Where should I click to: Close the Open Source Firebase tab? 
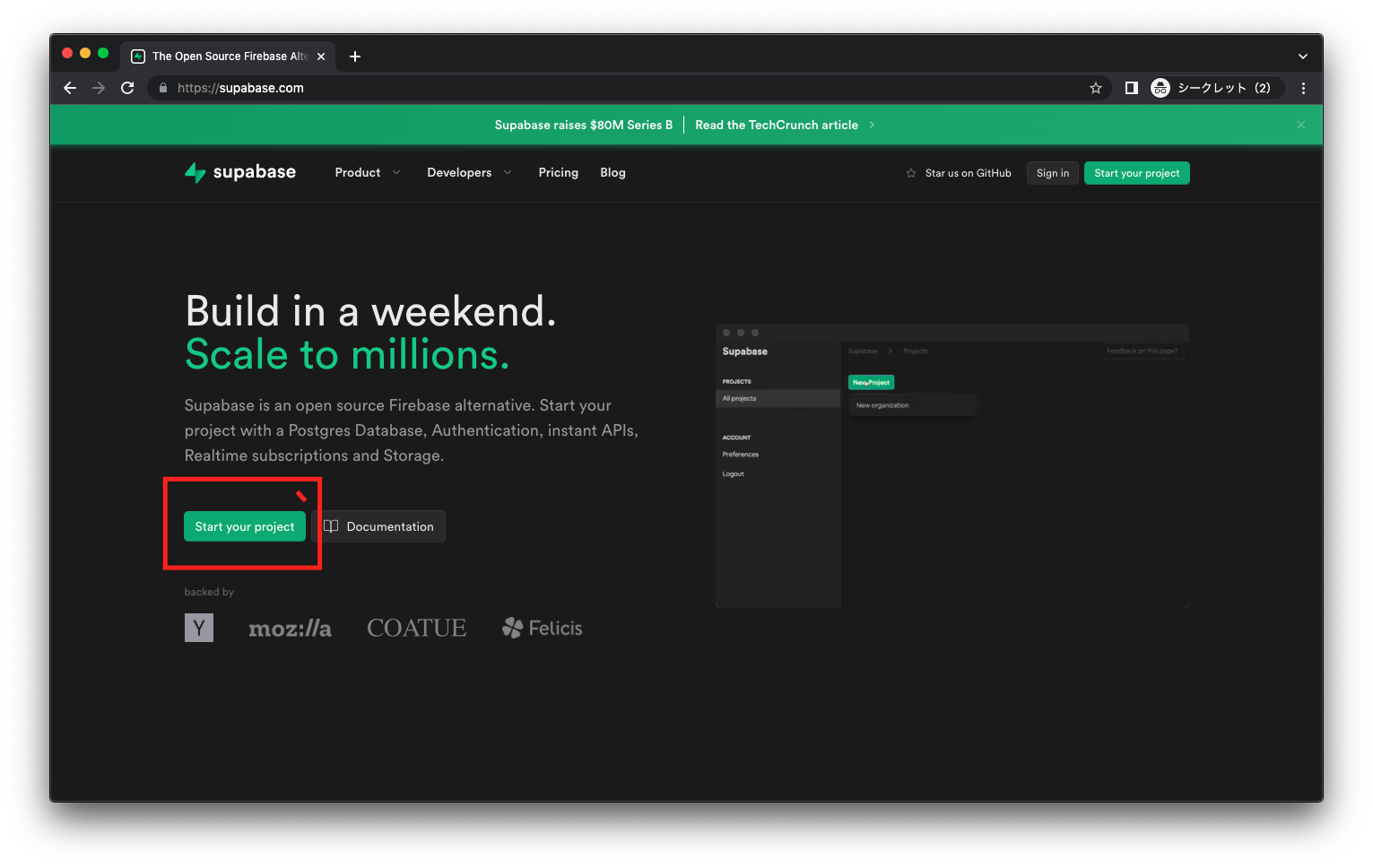[321, 56]
